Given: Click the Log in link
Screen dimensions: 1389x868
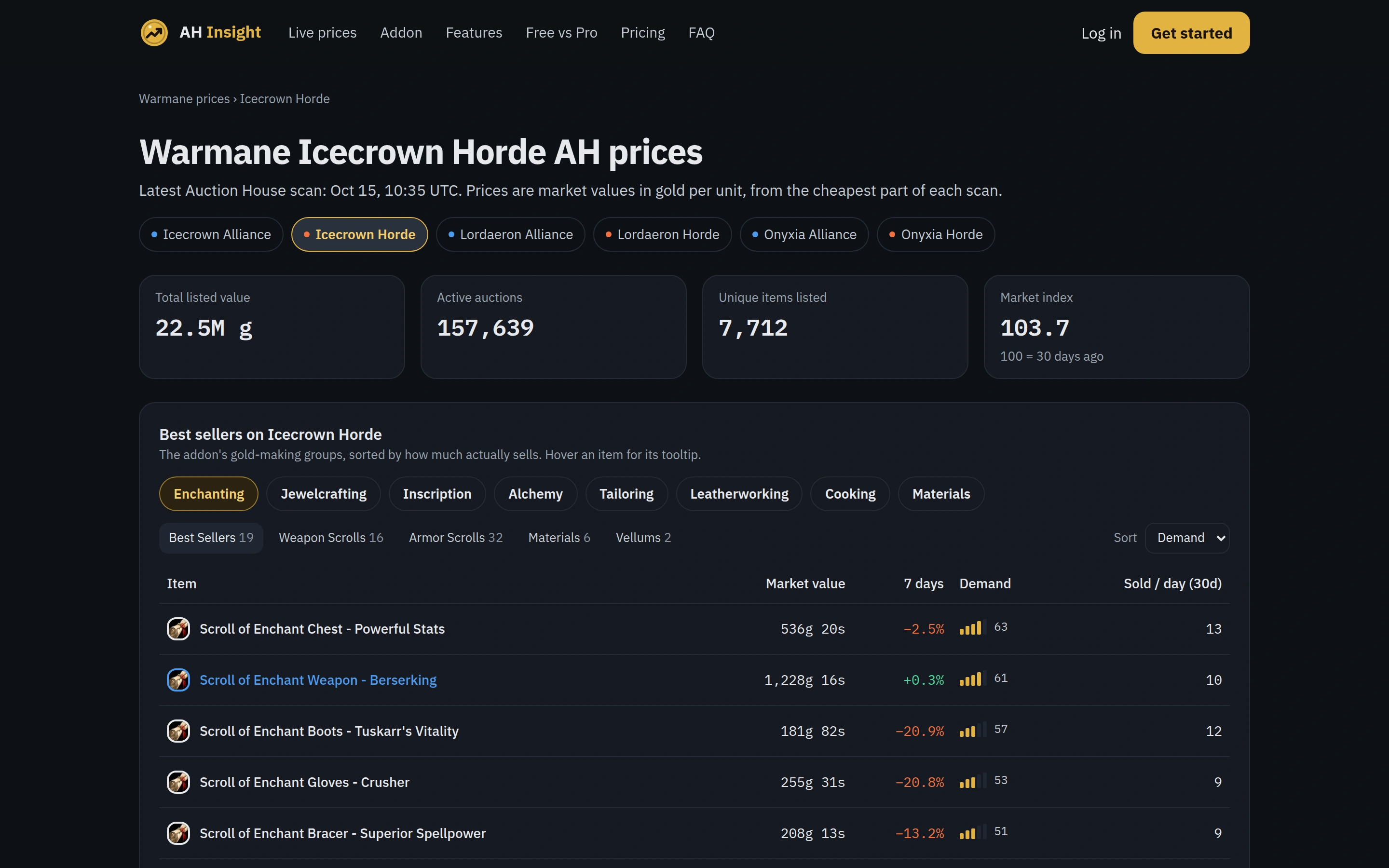Looking at the screenshot, I should [1101, 33].
